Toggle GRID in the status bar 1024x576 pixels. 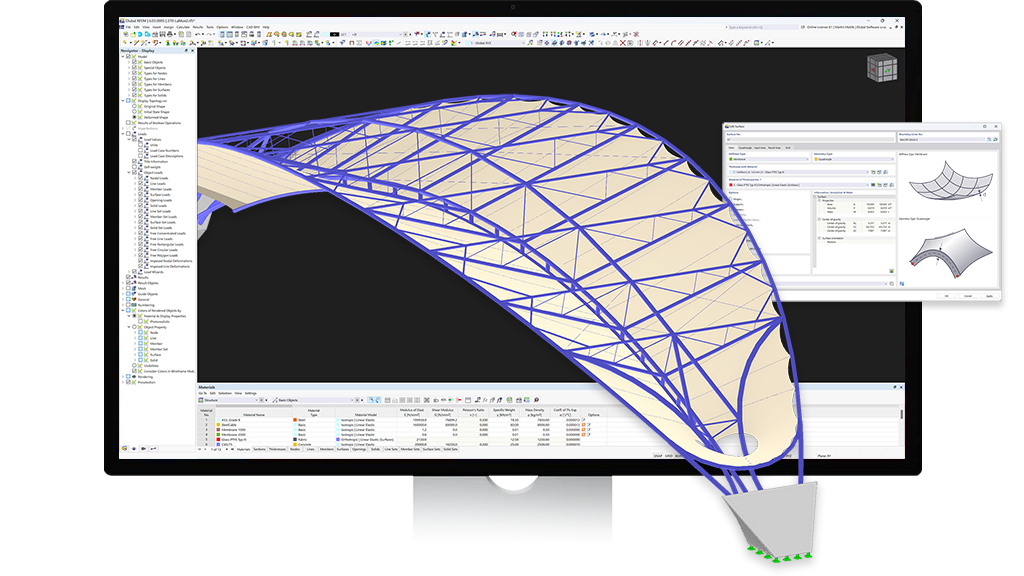click(x=669, y=456)
